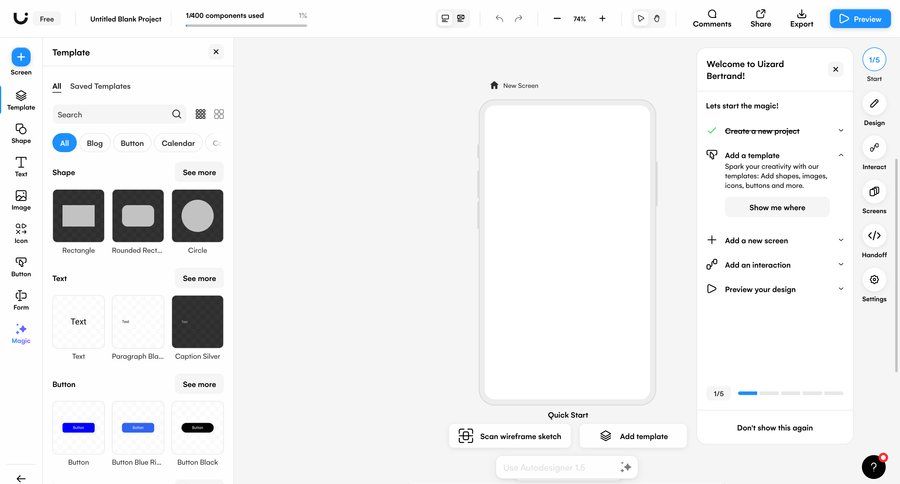Expand the 'Add a new screen' step
900x484 pixels.
(841, 240)
